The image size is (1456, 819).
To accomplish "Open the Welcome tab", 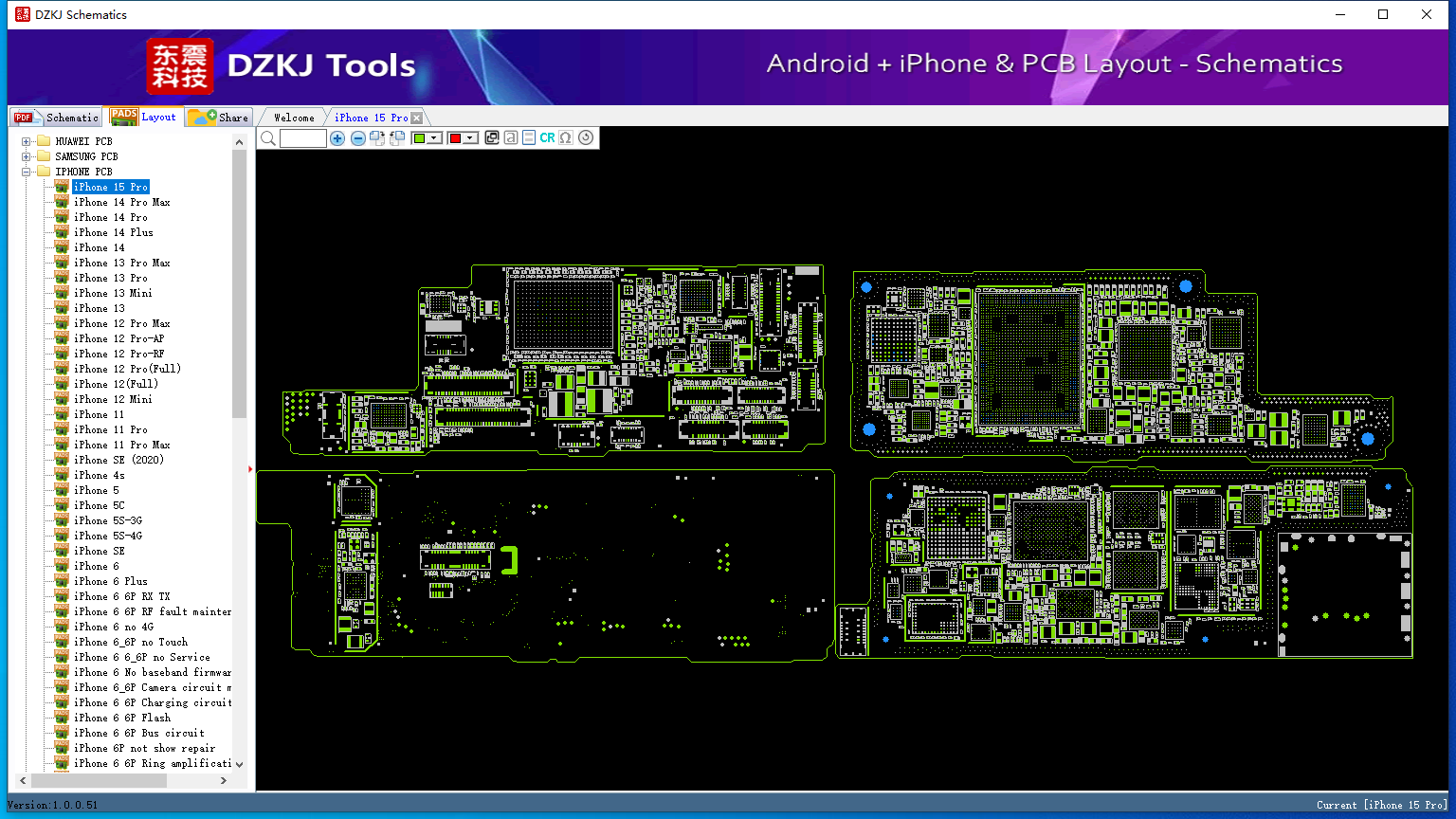I will [x=292, y=117].
